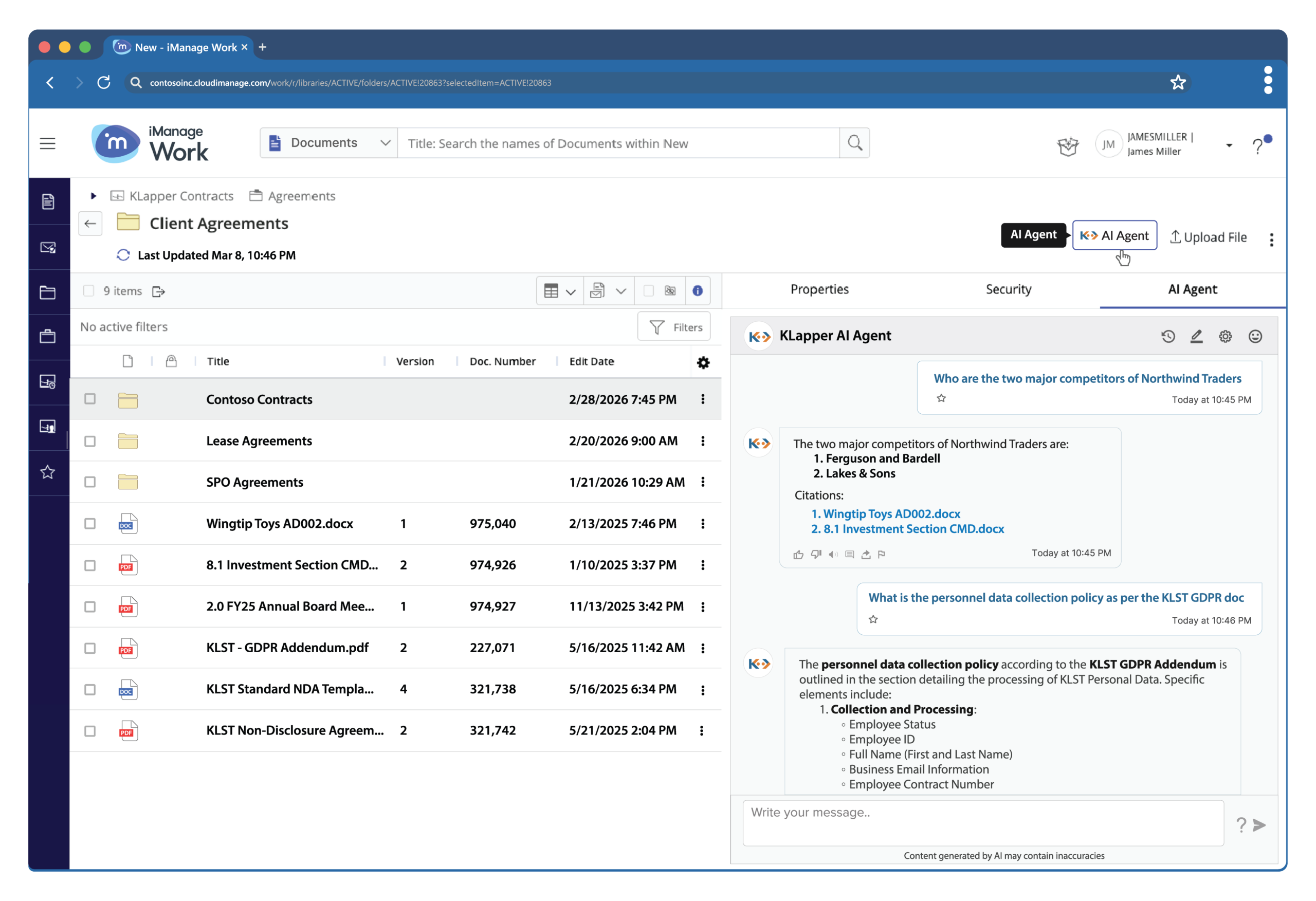Select the read-aloud speaker icon under the answer
The image size is (1316, 901).
[832, 555]
